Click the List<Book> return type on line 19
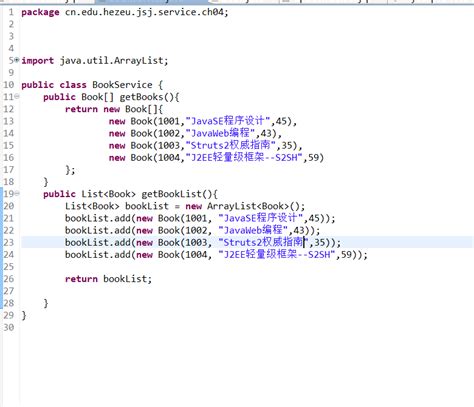This screenshot has height=407, width=474. 109,194
